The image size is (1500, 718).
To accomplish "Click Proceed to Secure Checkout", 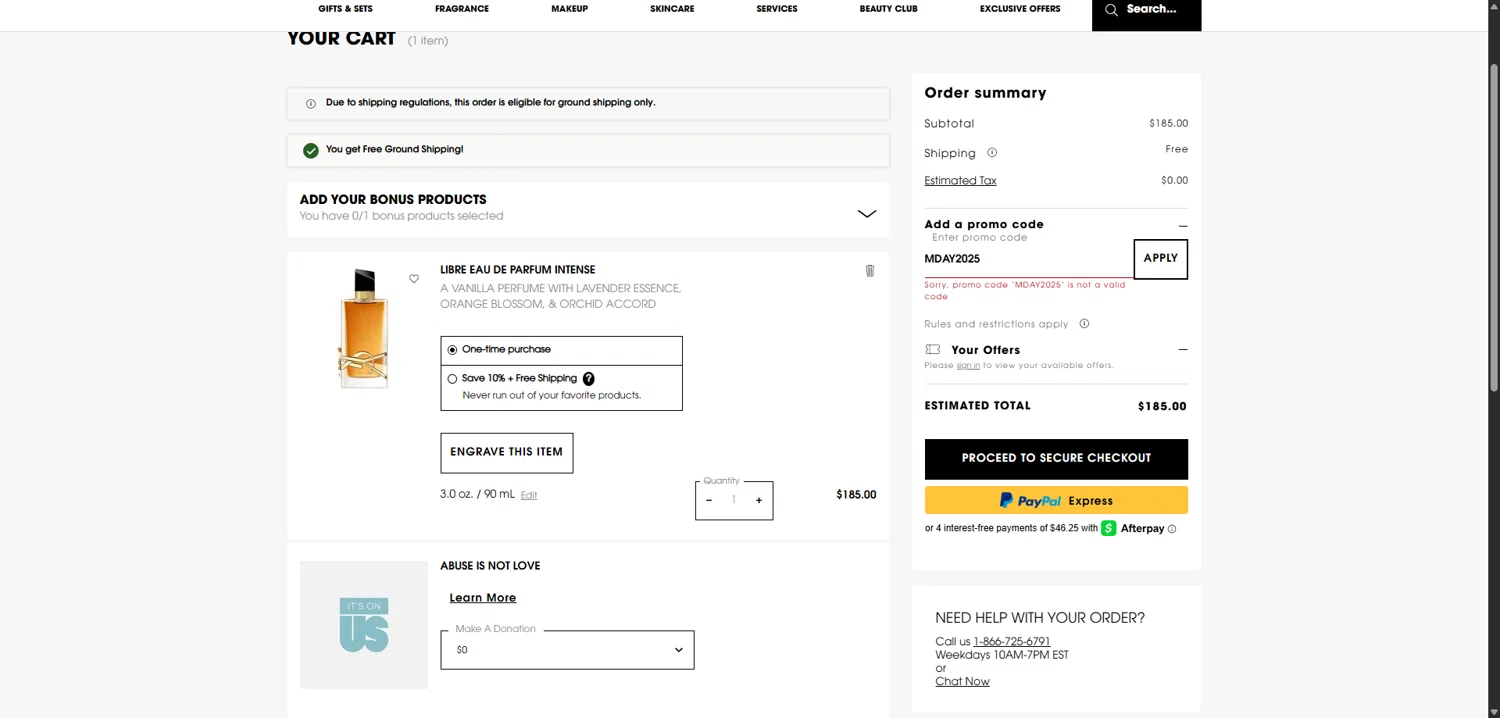I will pyautogui.click(x=1056, y=458).
